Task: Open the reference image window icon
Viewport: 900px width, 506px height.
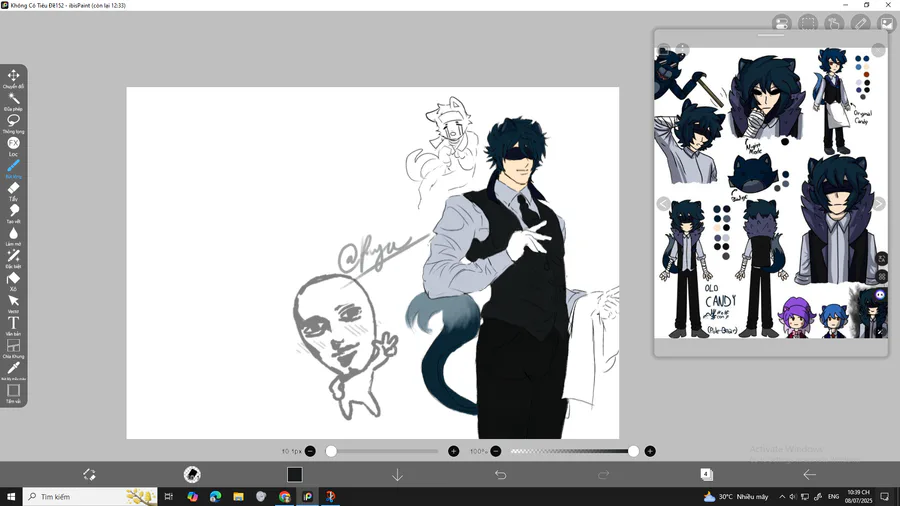Action: pyautogui.click(x=887, y=24)
